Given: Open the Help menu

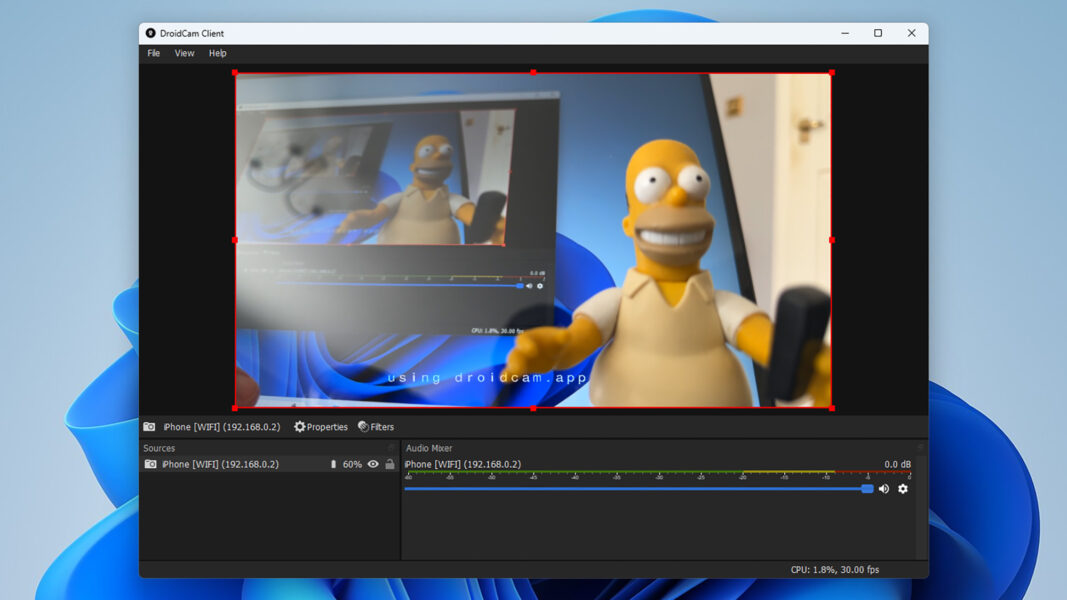Looking at the screenshot, I should pos(218,53).
